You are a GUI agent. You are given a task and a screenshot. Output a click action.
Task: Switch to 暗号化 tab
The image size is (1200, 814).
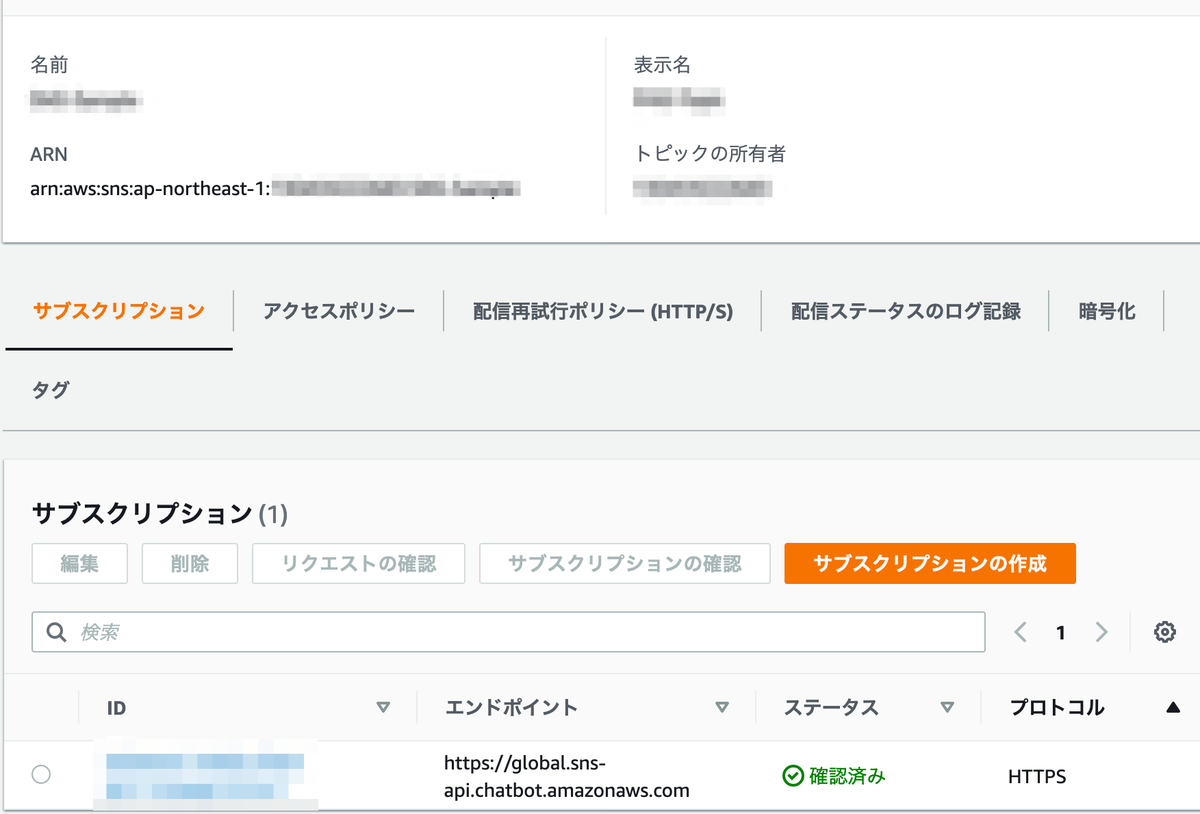click(1107, 311)
